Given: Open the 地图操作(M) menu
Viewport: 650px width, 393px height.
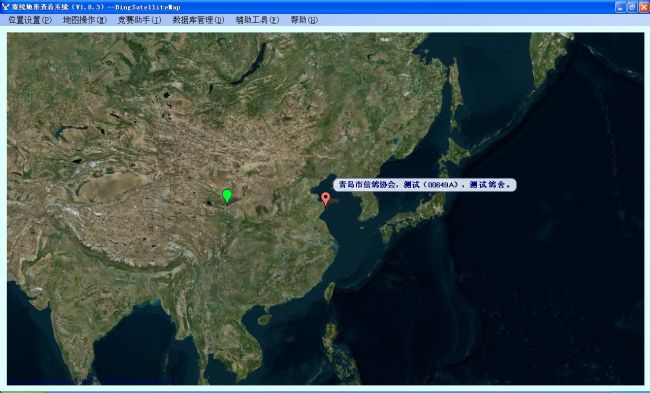Looking at the screenshot, I should click(85, 20).
